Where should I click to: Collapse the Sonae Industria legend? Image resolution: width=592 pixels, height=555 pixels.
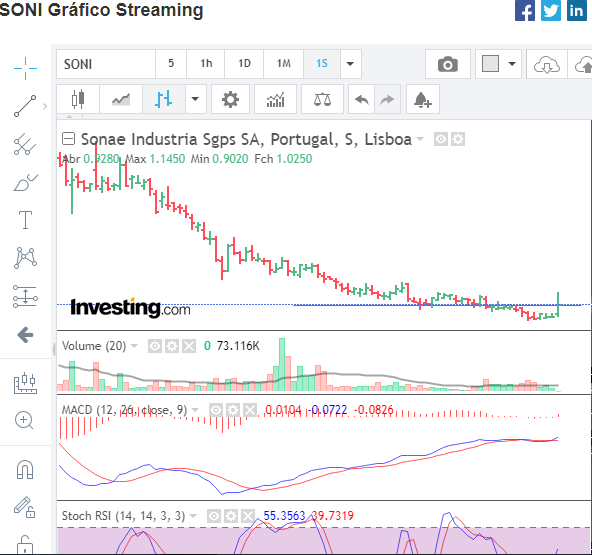click(x=68, y=139)
